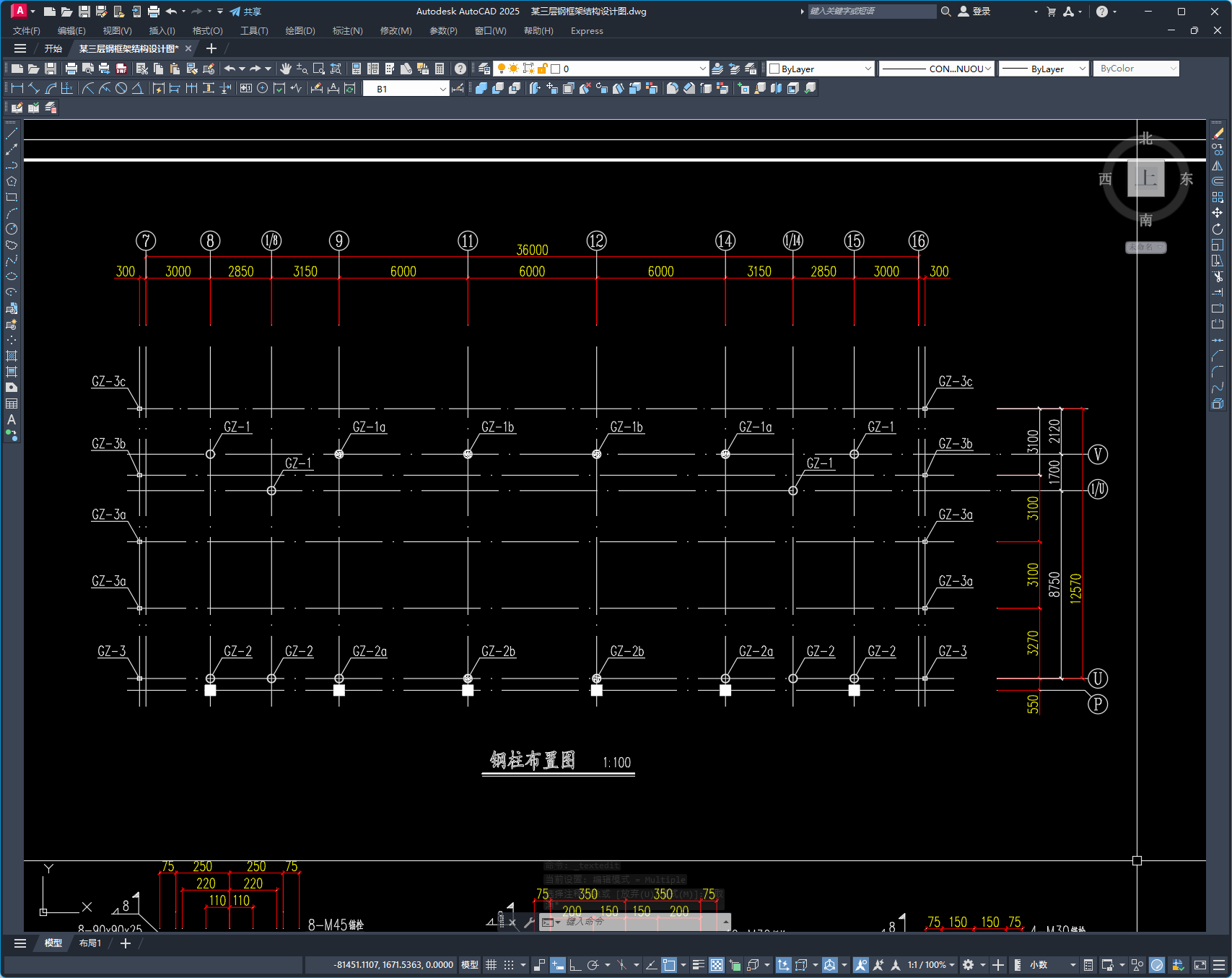Viewport: 1232px width, 978px height.
Task: Click the Pan hand tool
Action: (x=286, y=69)
